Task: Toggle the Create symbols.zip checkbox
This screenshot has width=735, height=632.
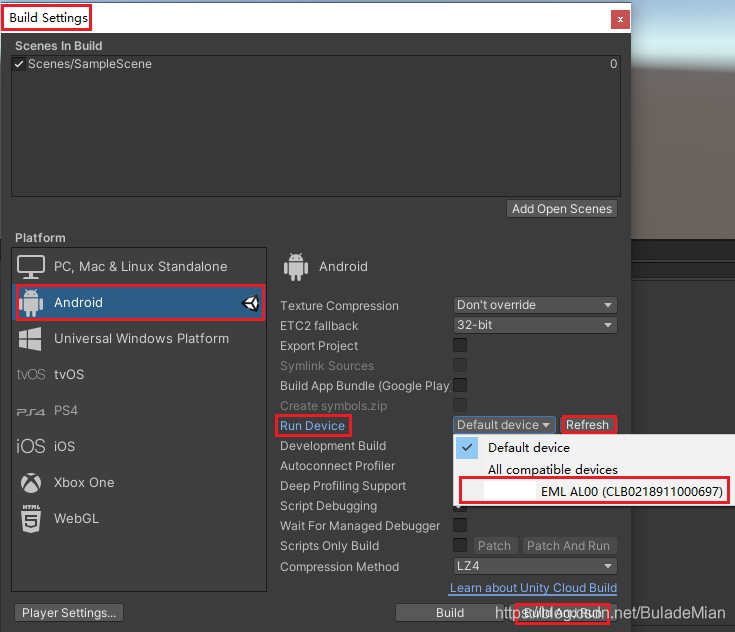Action: coord(460,405)
